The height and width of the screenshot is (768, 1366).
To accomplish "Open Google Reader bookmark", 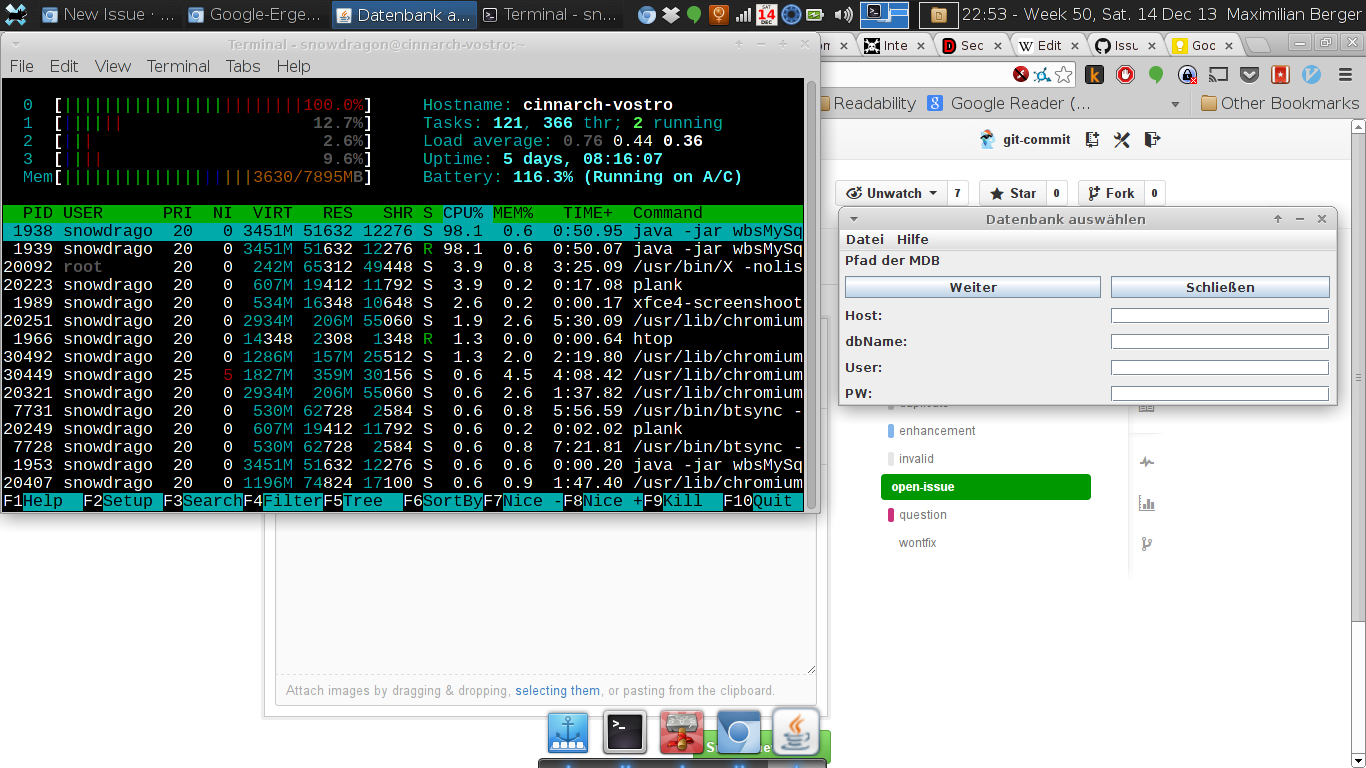I will 1009,103.
